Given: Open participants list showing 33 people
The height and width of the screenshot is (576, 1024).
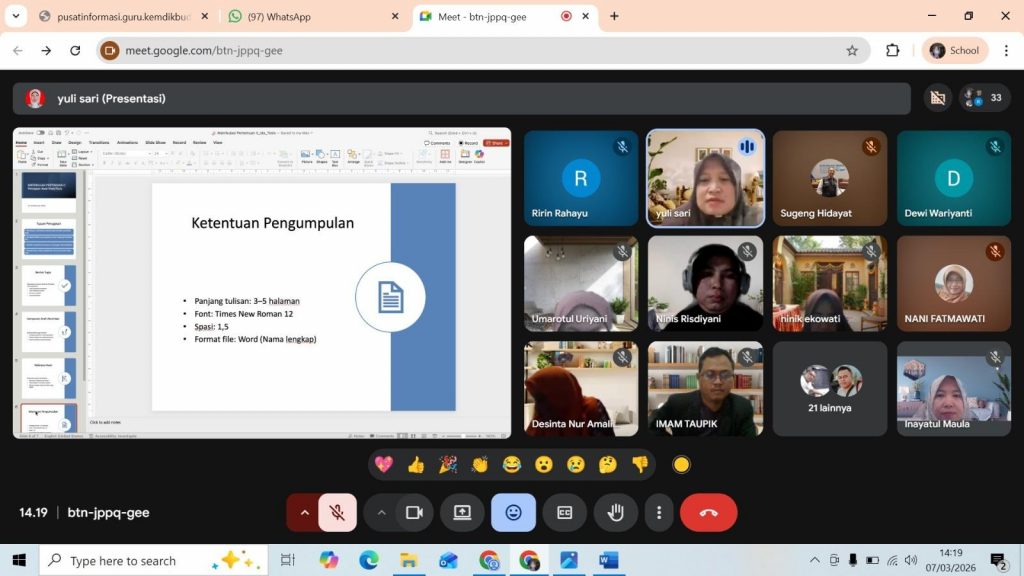Looking at the screenshot, I should click(x=984, y=98).
